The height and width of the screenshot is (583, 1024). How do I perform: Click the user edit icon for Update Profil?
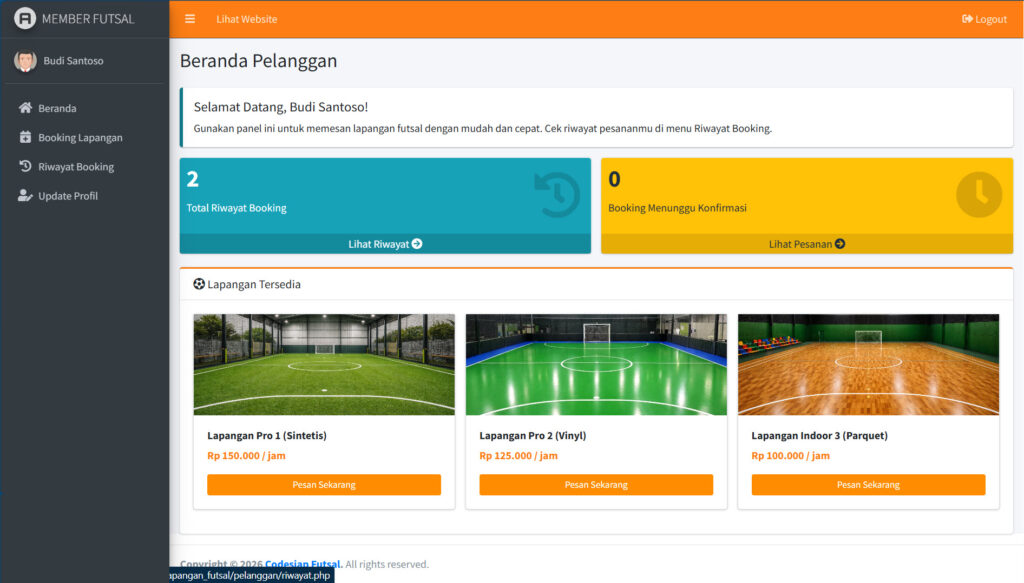pos(26,196)
